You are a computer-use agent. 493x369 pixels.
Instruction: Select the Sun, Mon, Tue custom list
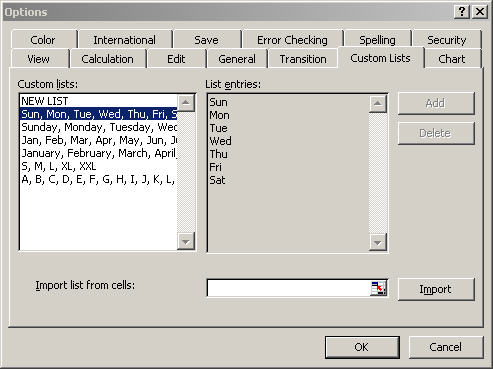(x=98, y=114)
